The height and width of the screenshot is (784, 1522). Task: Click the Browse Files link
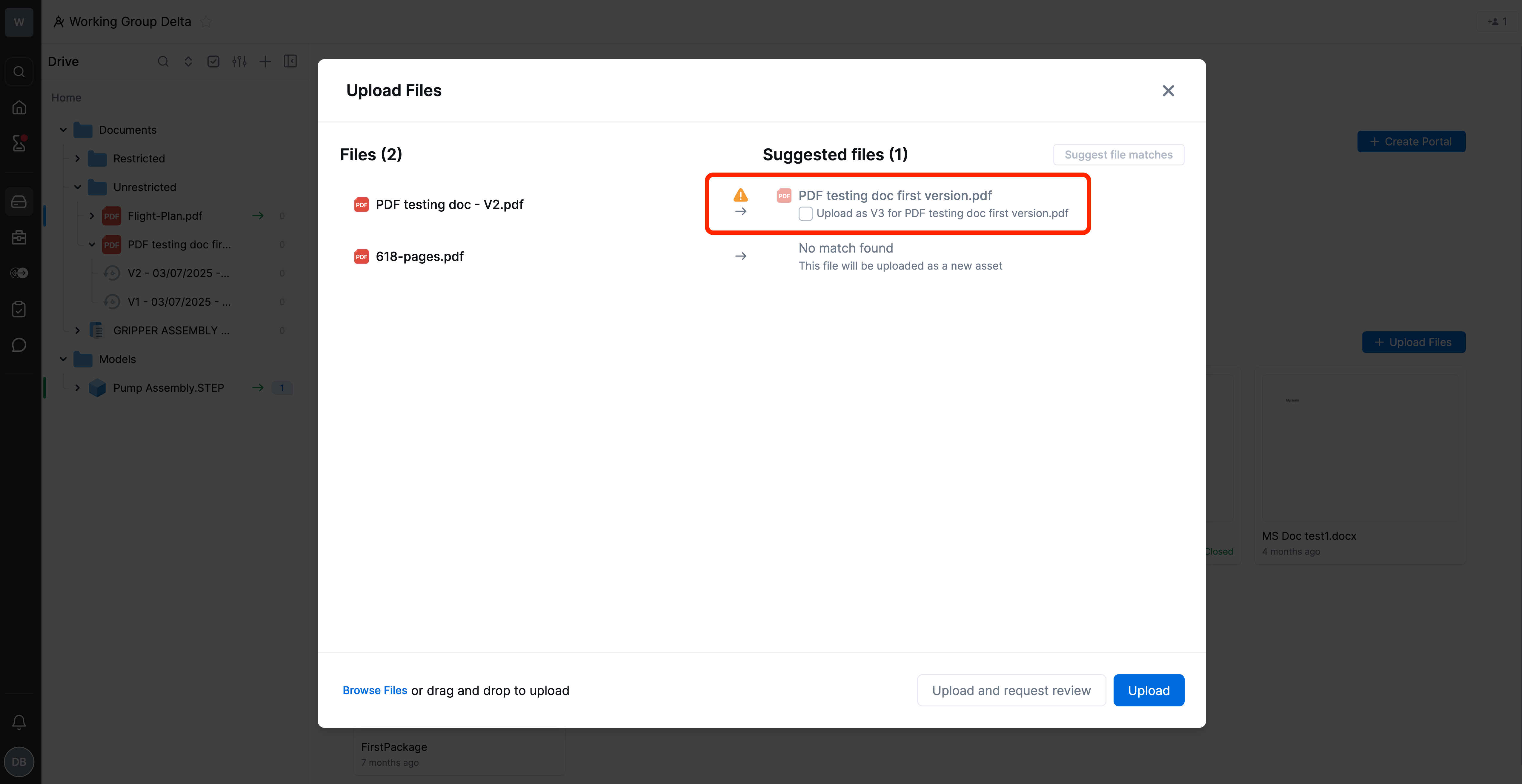tap(375, 690)
